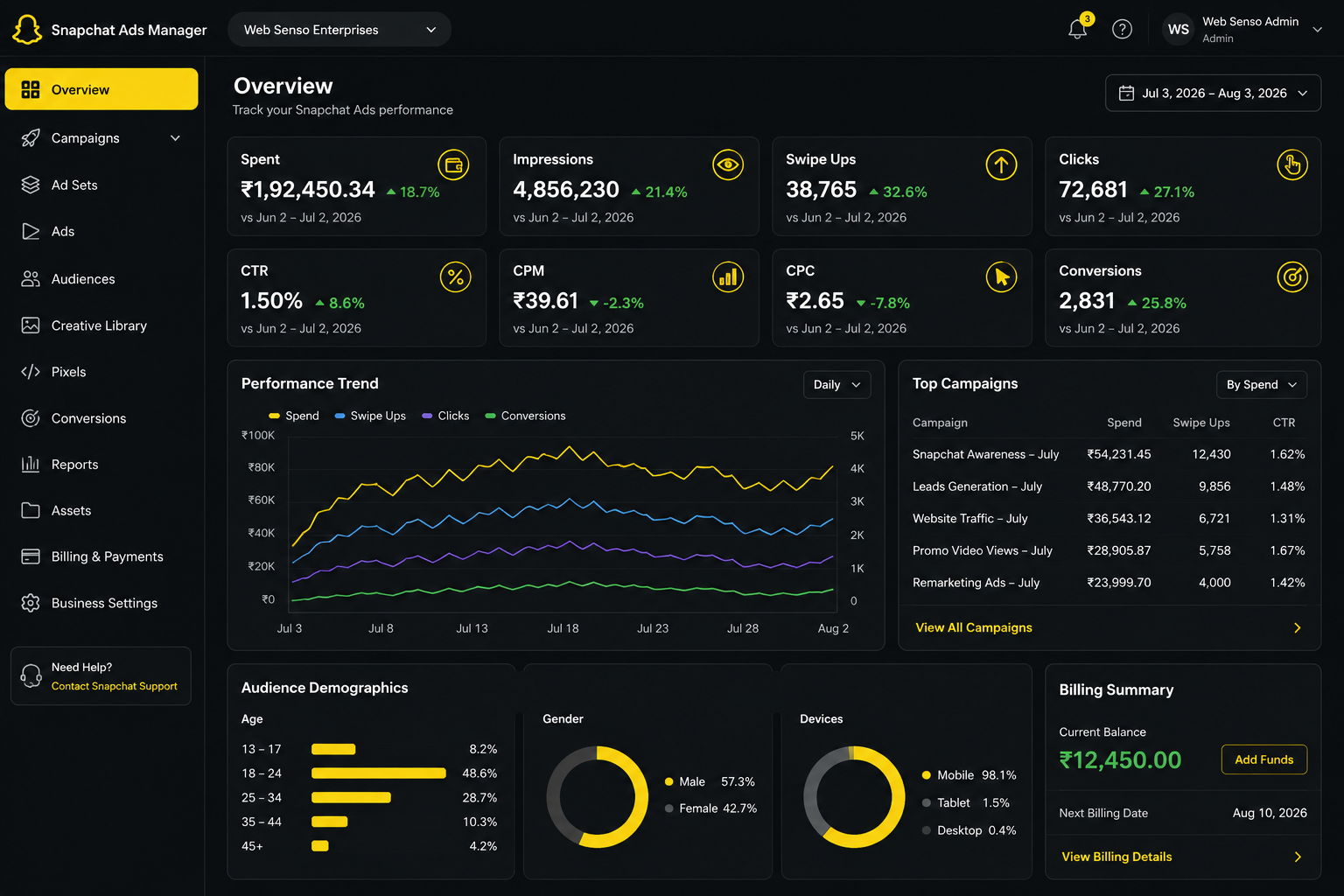
Task: Open the By Spend sorting dropdown
Action: pos(1262,385)
